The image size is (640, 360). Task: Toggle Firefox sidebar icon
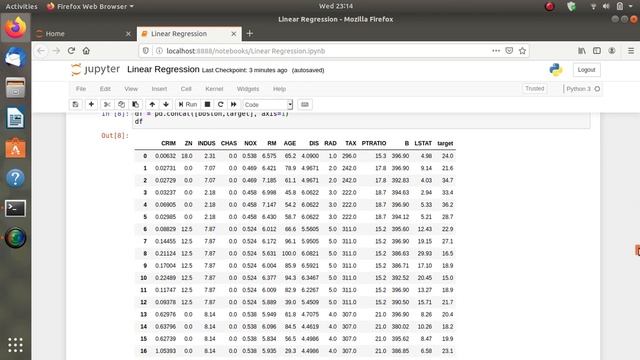597,51
